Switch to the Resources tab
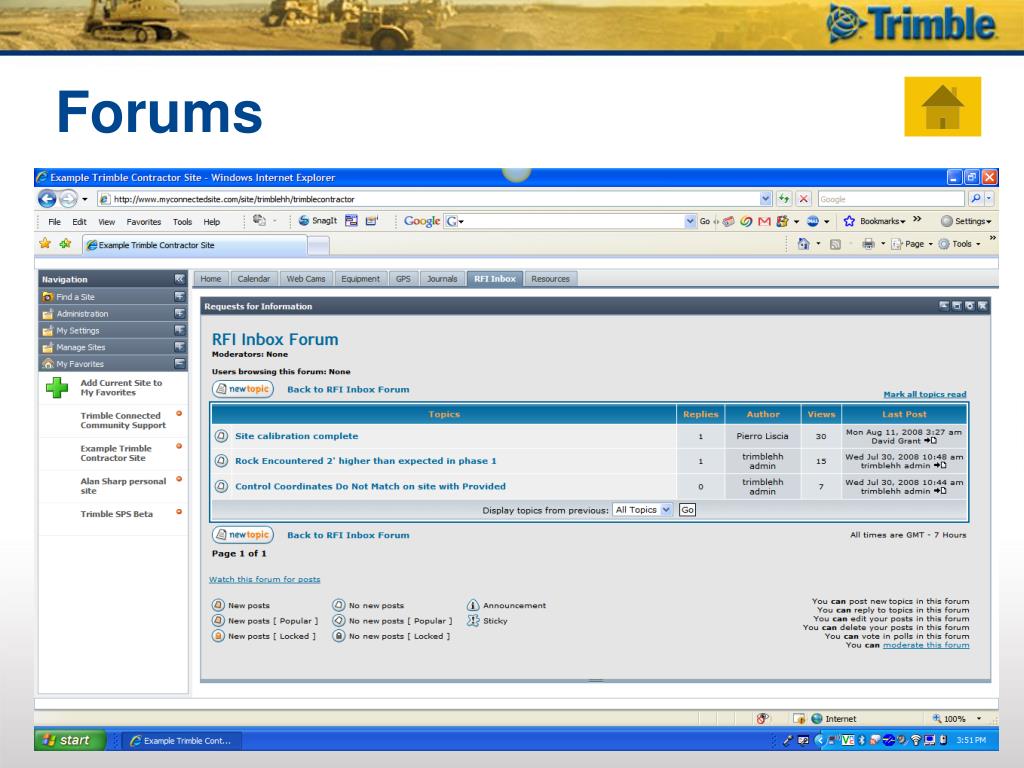The image size is (1024, 768). point(551,279)
